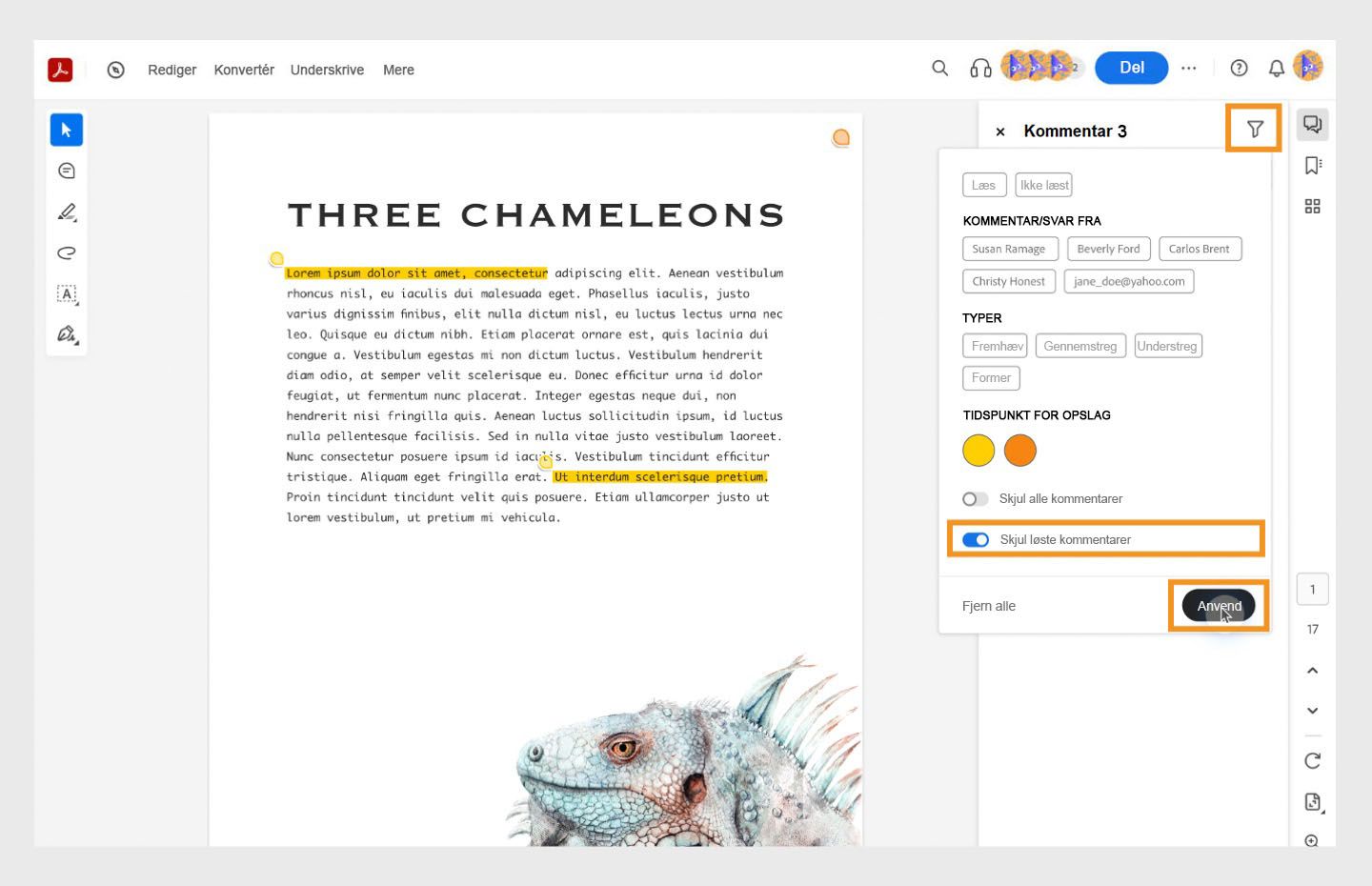This screenshot has height=886, width=1372.
Task: Open the text box tool
Action: pos(67,293)
